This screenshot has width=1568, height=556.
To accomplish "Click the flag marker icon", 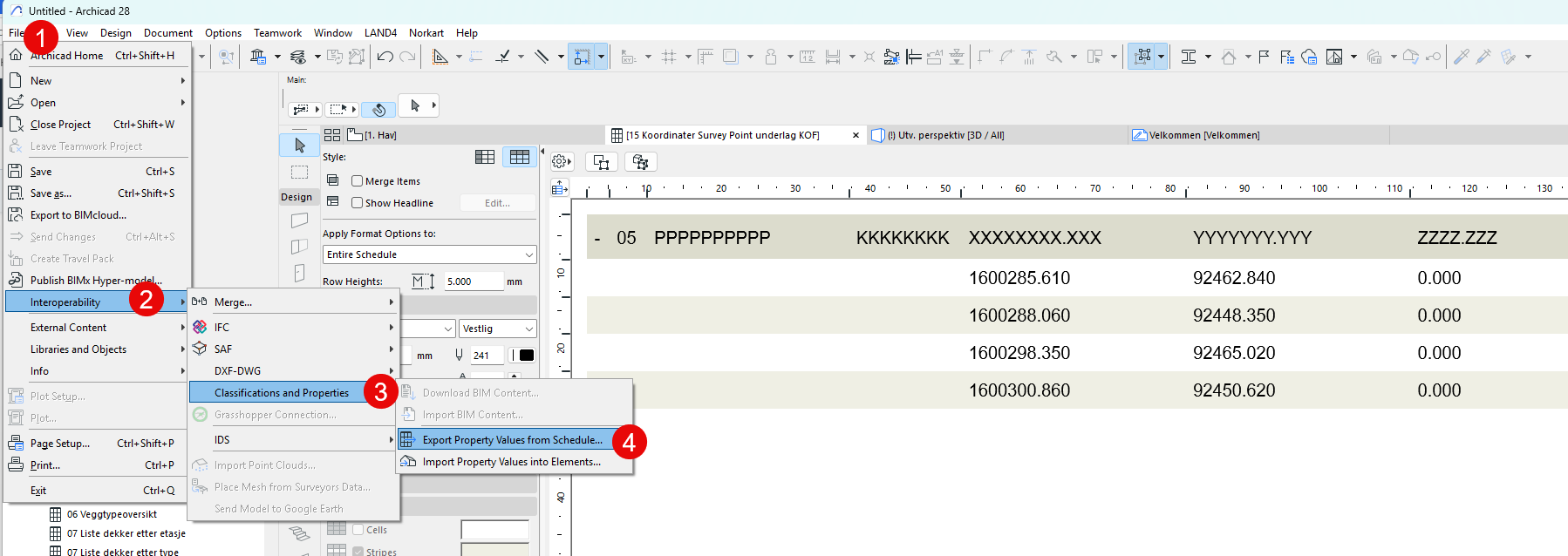I will 1264,57.
